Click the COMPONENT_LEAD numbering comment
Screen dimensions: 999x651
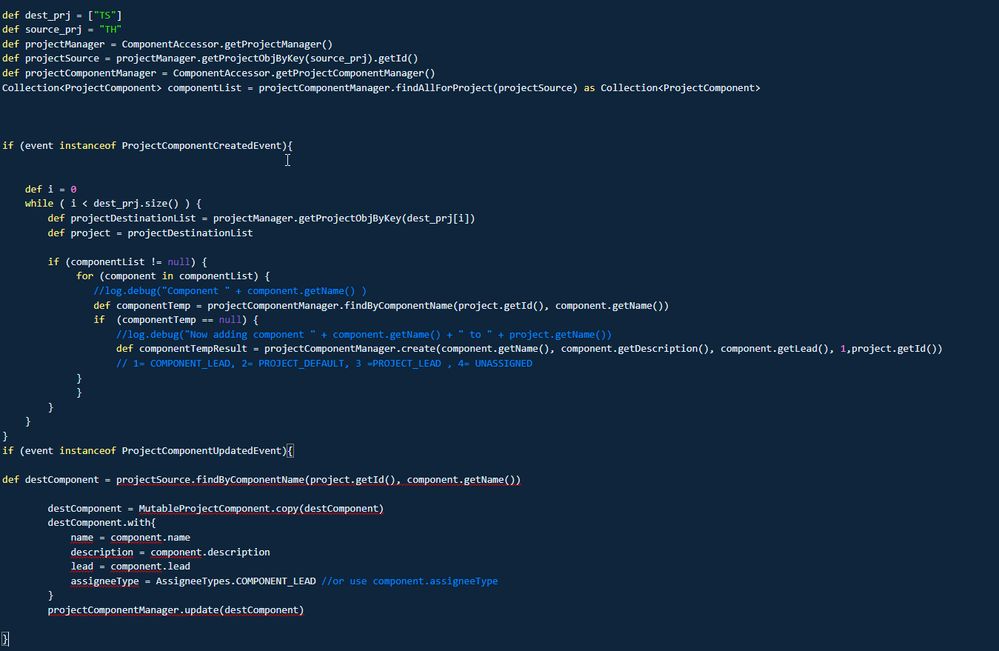(x=325, y=363)
